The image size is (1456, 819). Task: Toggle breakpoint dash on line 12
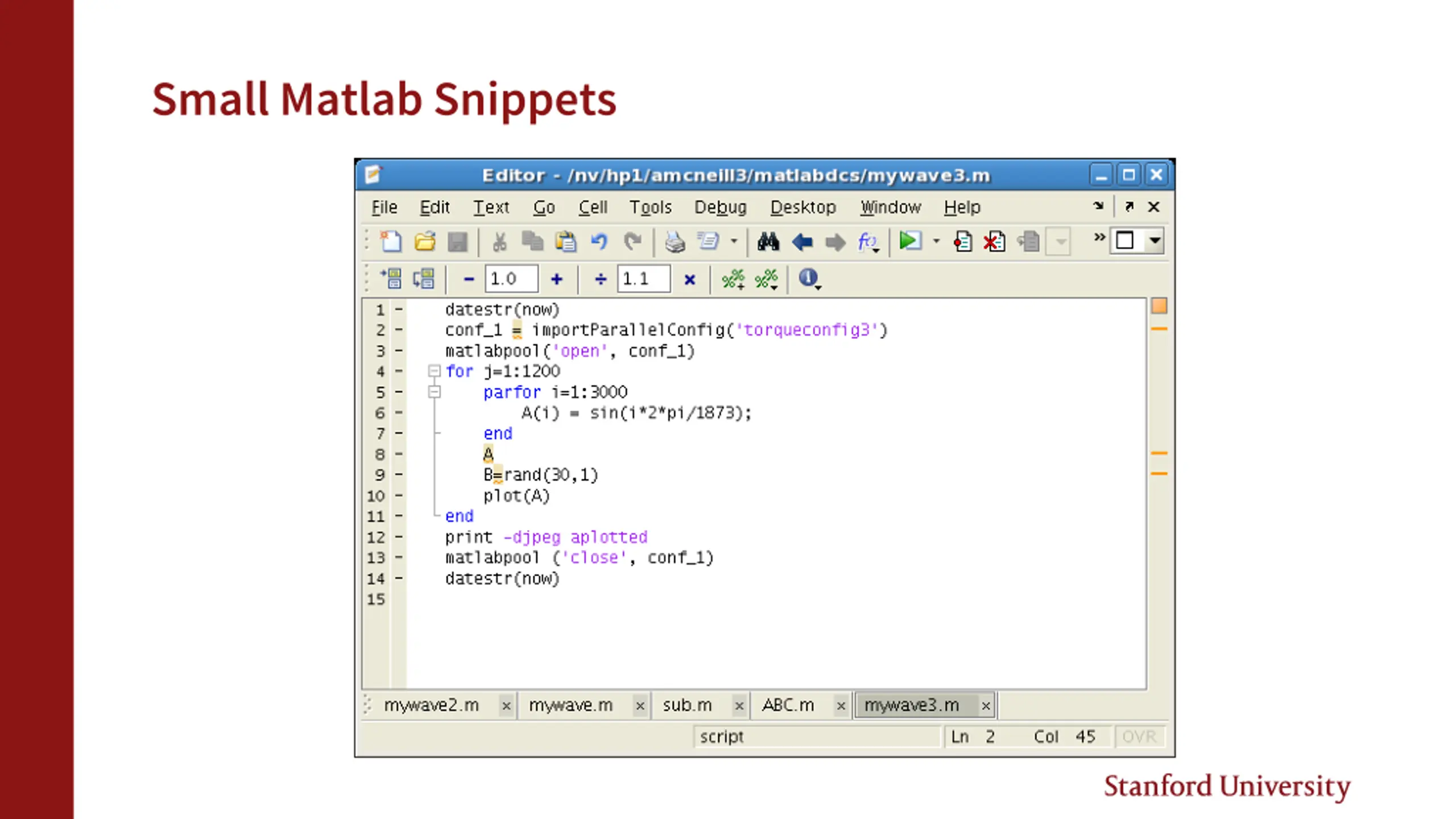(x=399, y=537)
